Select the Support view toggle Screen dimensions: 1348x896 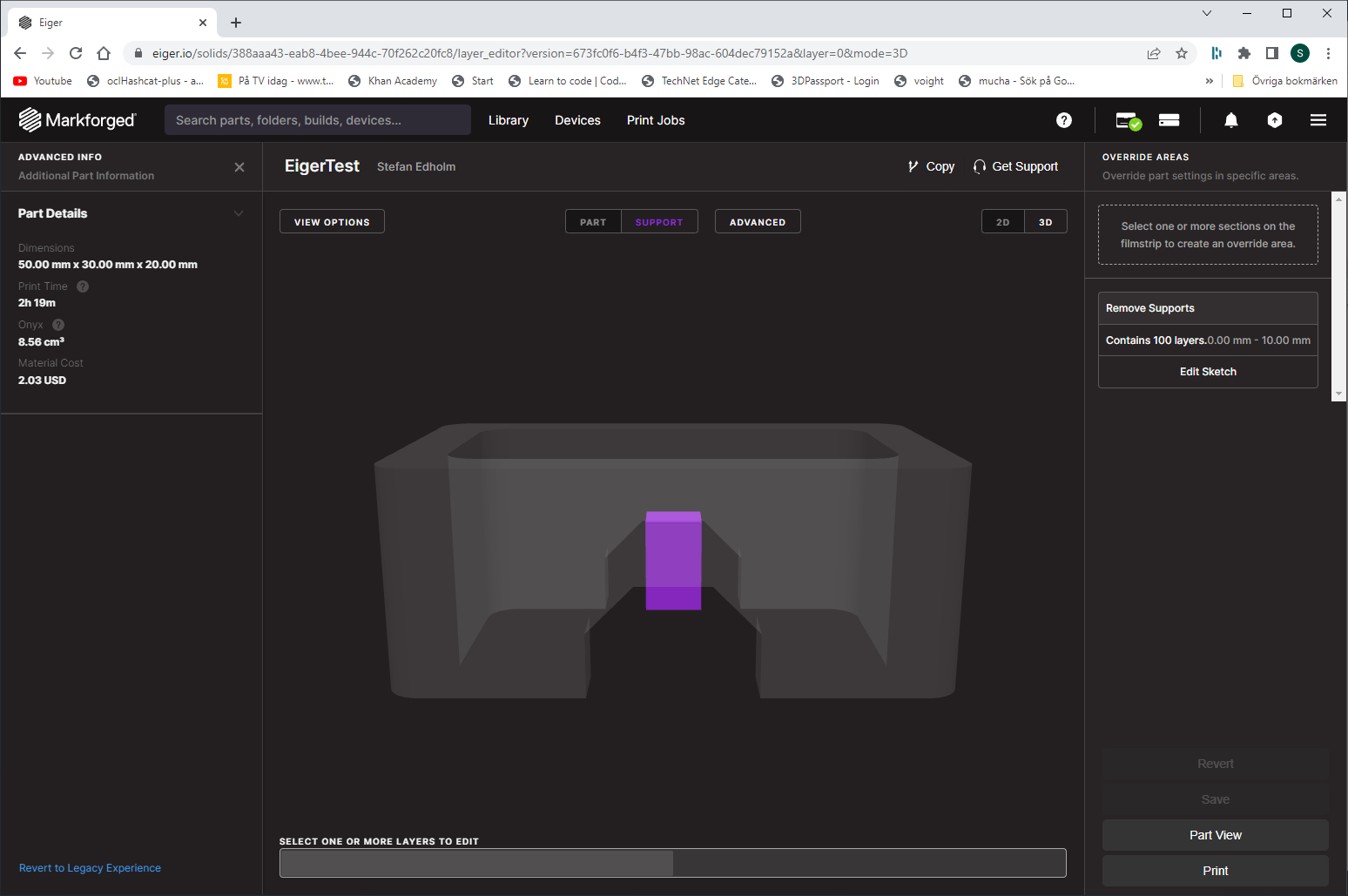[x=658, y=222]
